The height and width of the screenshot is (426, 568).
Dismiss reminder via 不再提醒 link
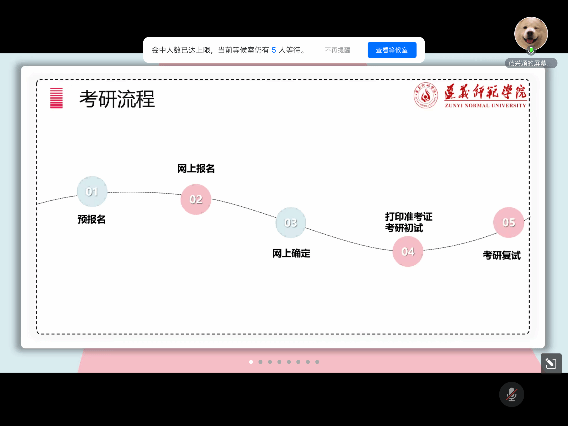pos(337,50)
